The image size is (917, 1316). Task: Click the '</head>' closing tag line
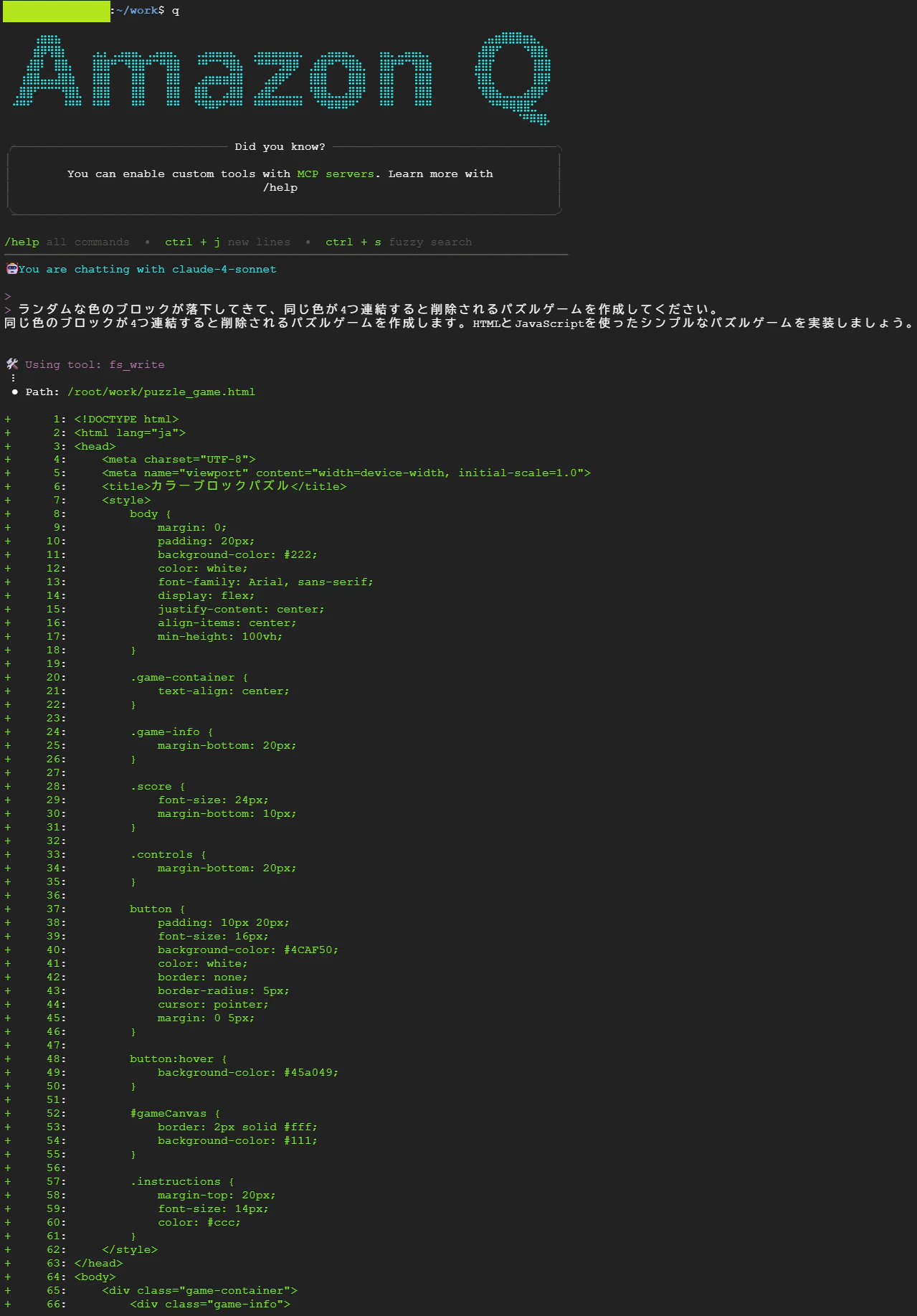point(98,1263)
